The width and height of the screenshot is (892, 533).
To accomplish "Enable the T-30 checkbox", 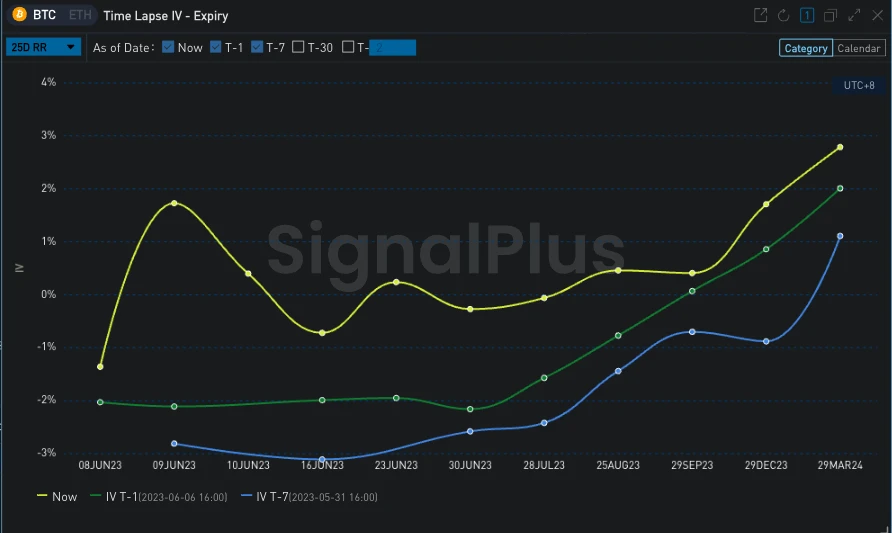I will (x=298, y=47).
